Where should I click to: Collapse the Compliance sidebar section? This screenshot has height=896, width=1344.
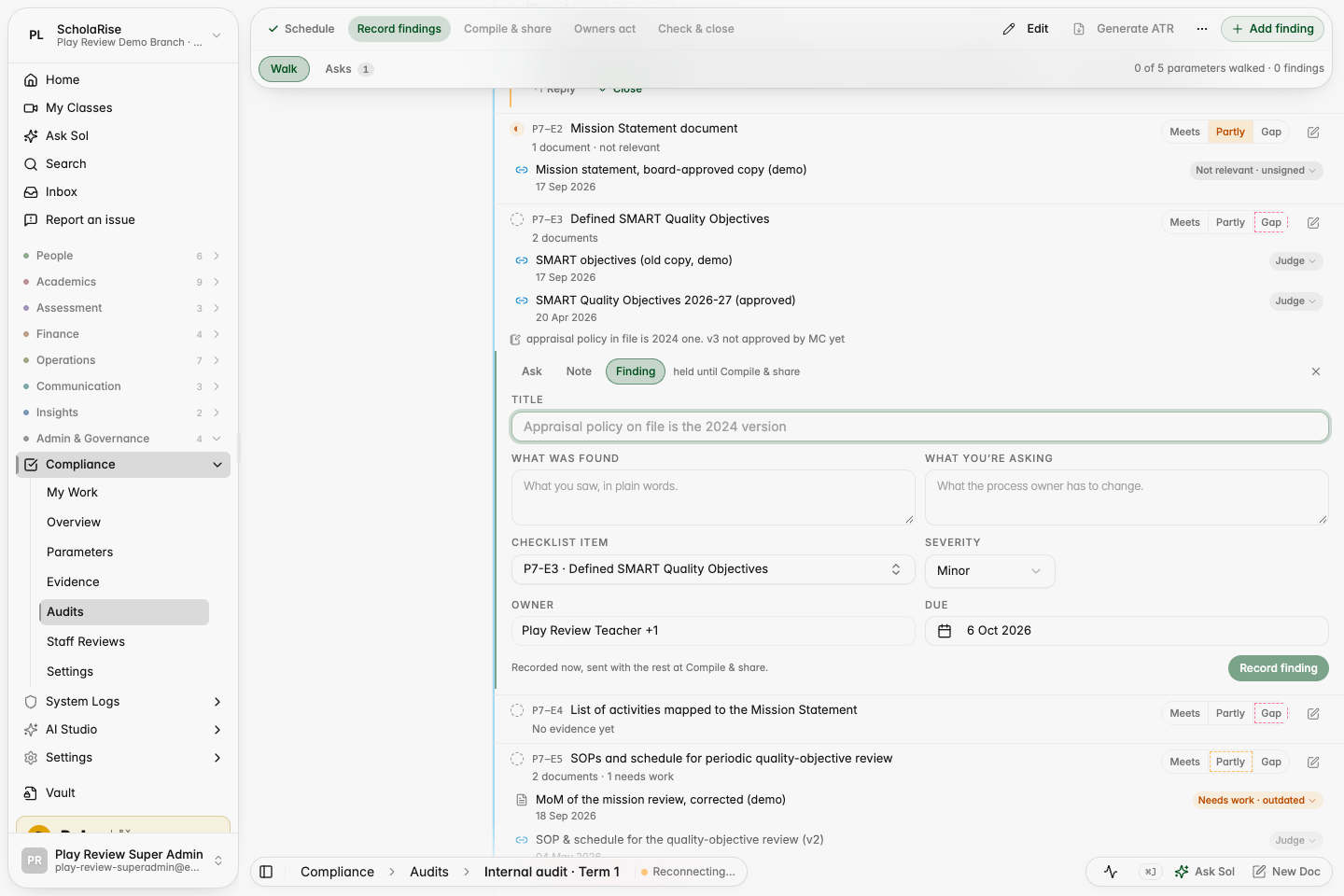tap(217, 465)
